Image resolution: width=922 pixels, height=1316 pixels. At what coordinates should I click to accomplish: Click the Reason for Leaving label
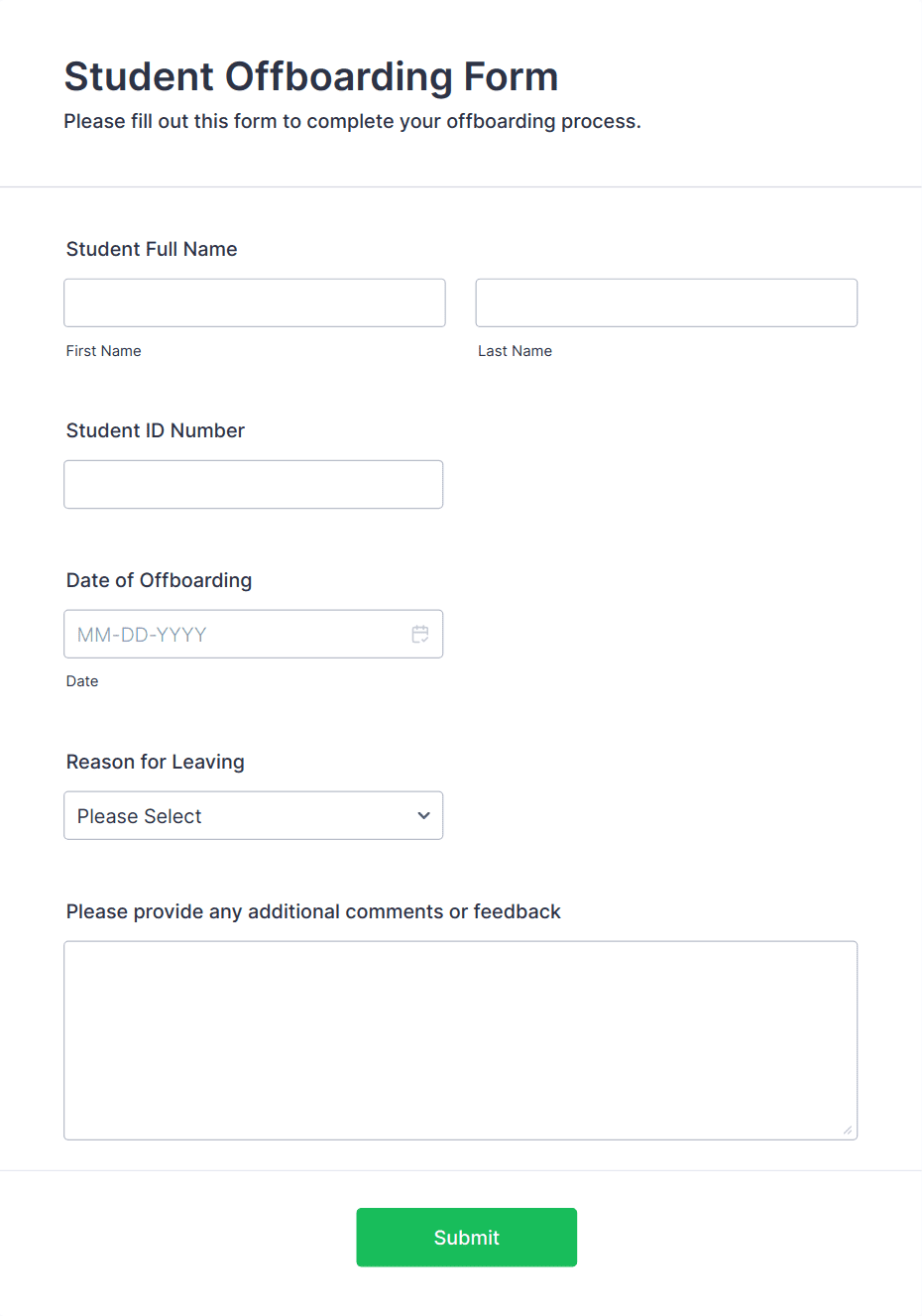(156, 762)
